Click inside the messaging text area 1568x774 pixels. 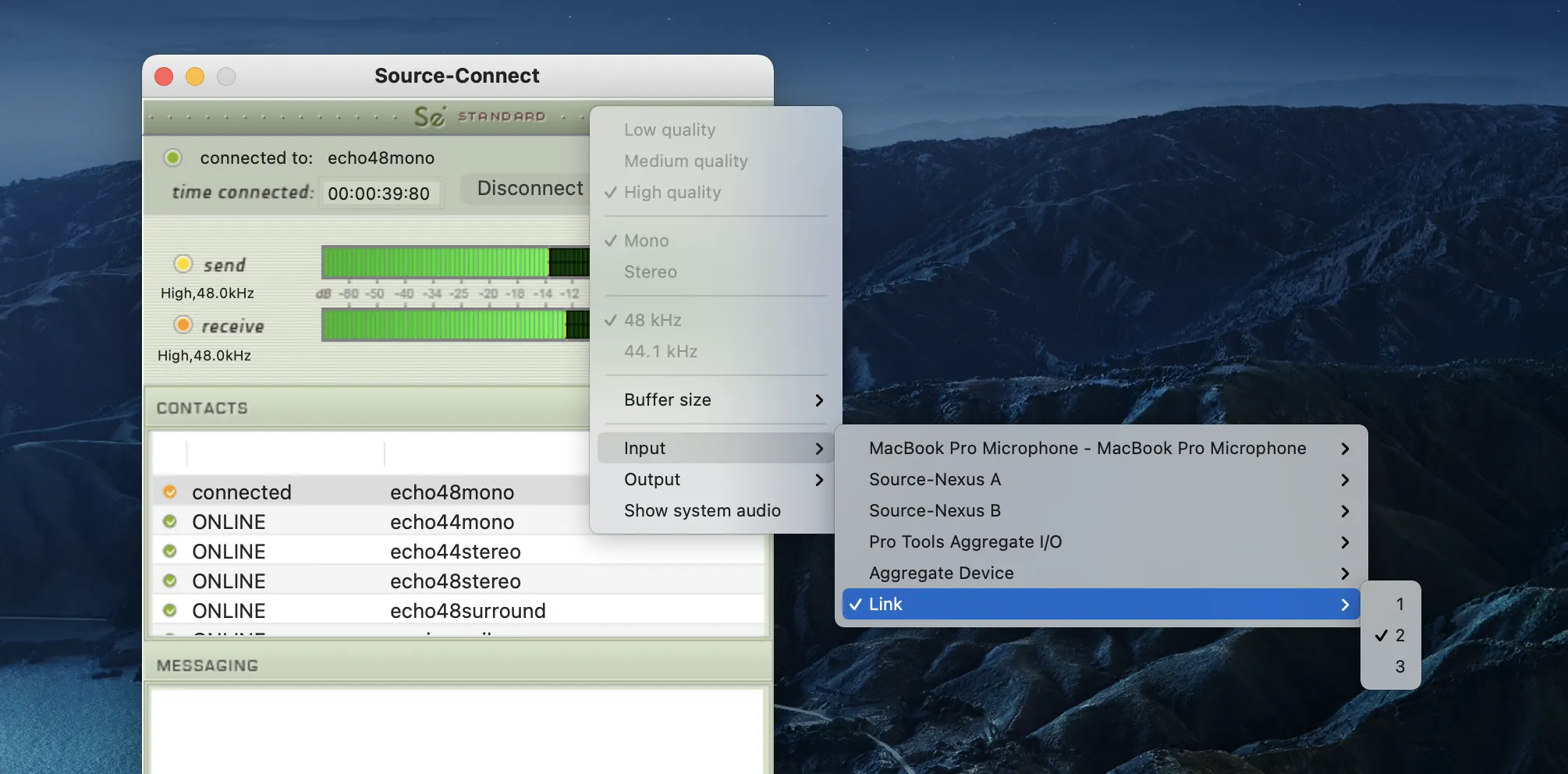pyautogui.click(x=457, y=731)
